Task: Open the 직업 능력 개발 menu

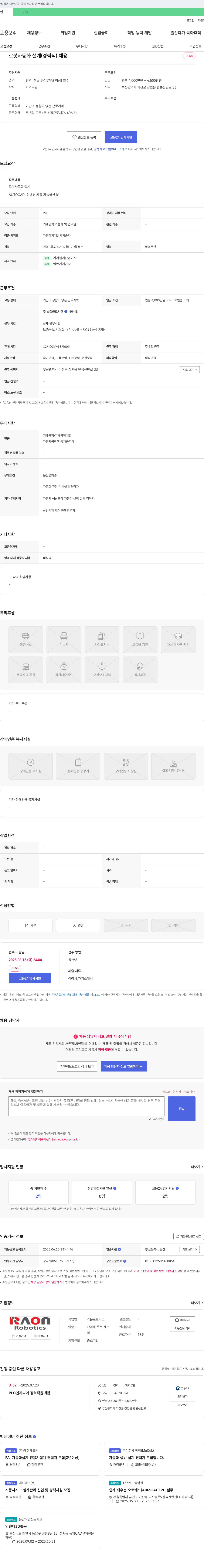Action: click(140, 33)
